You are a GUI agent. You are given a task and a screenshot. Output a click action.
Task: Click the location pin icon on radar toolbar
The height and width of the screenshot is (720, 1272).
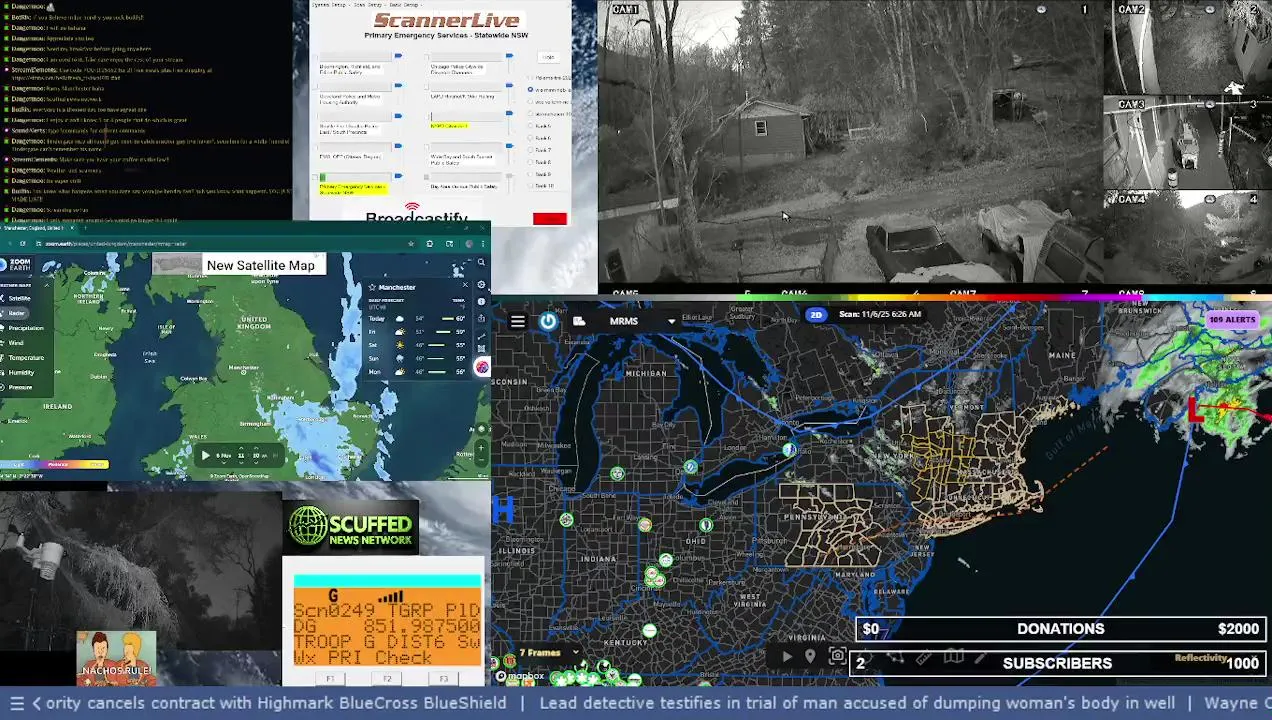(x=810, y=656)
